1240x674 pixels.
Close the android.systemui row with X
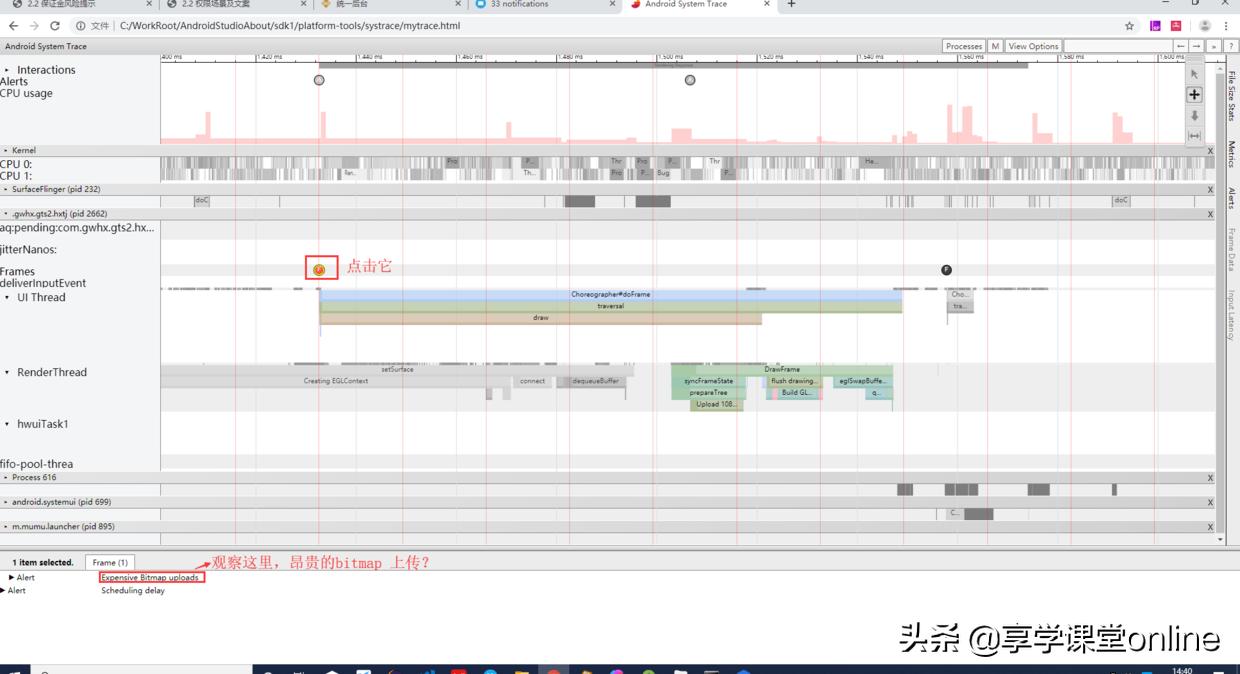(1210, 502)
